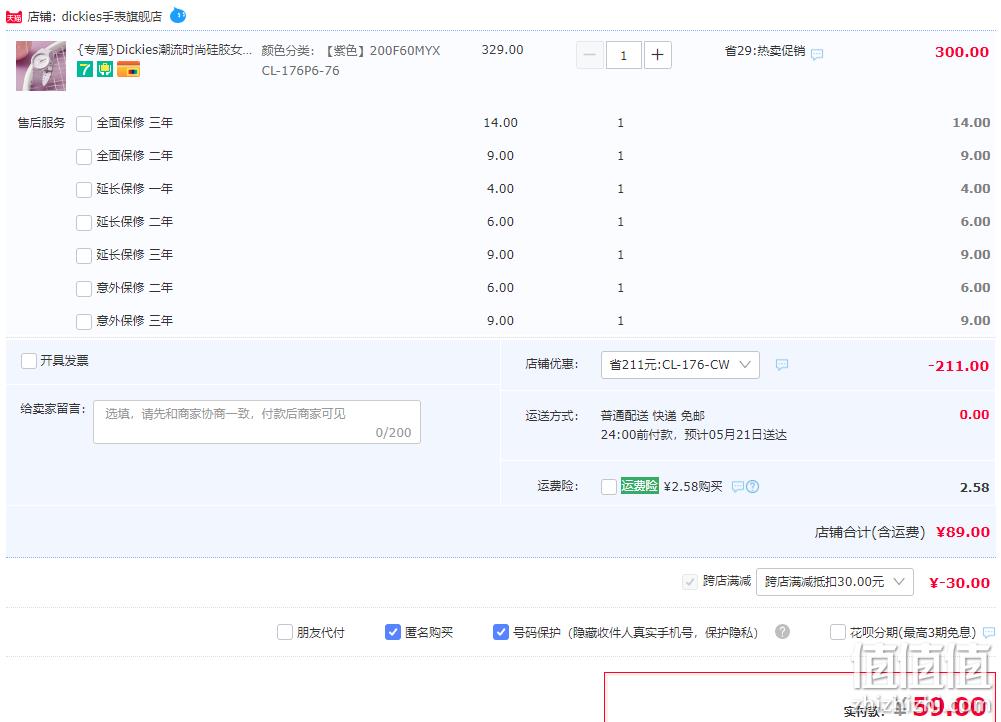
Task: Open the blue Wangwang chat icon
Action: point(178,15)
